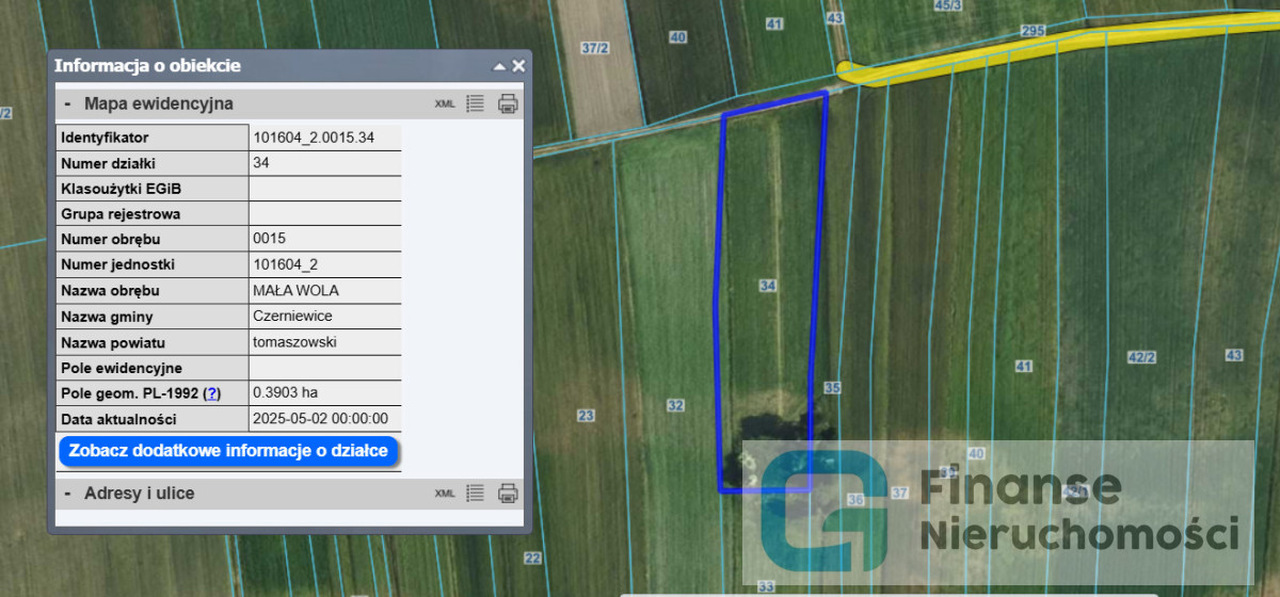1280x597 pixels.
Task: Collapse the Adresy i ulice section
Action: click(67, 493)
